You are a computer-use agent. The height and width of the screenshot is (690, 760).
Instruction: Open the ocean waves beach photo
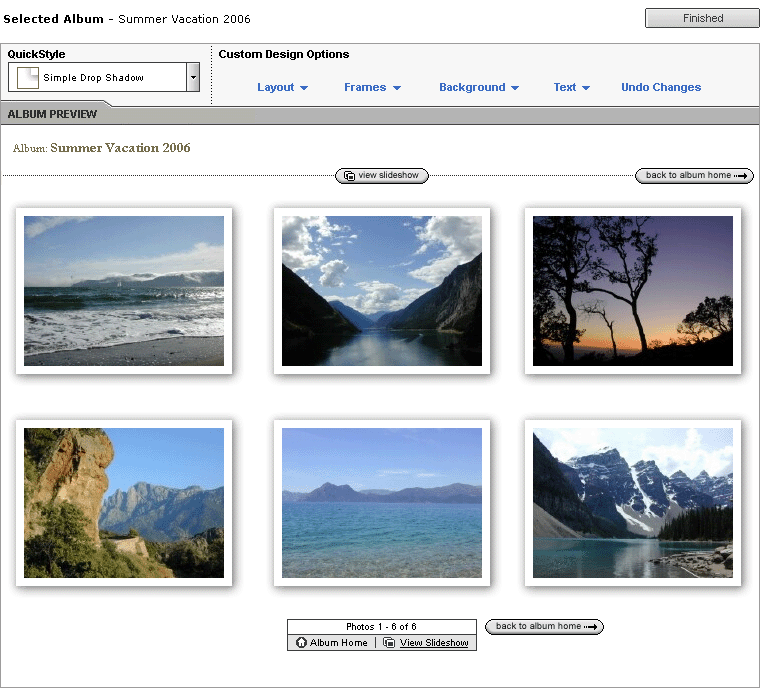[x=124, y=291]
